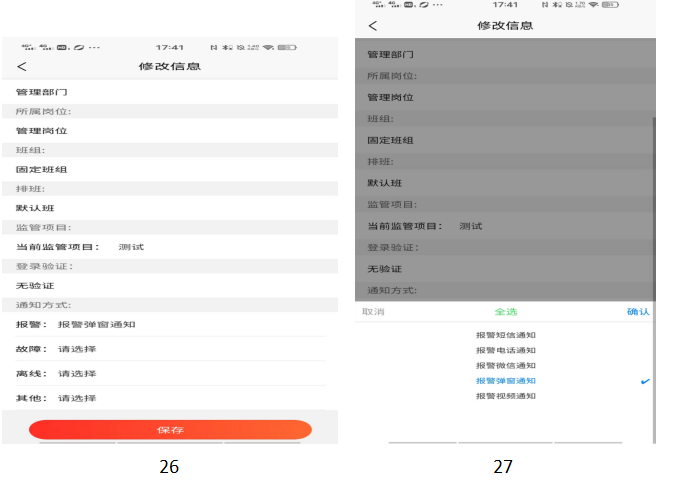Screen dimensions: 683x490
Task: Select 报警电话通知 option
Action: (x=506, y=350)
